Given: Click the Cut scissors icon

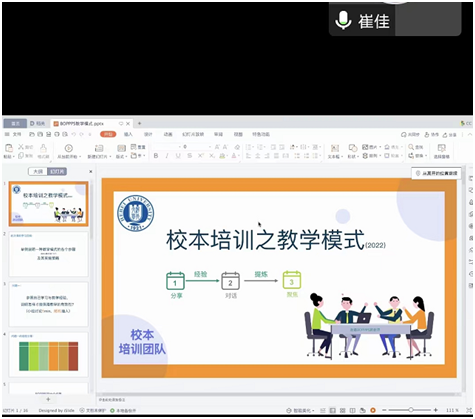Looking at the screenshot, I should click(x=21, y=147).
